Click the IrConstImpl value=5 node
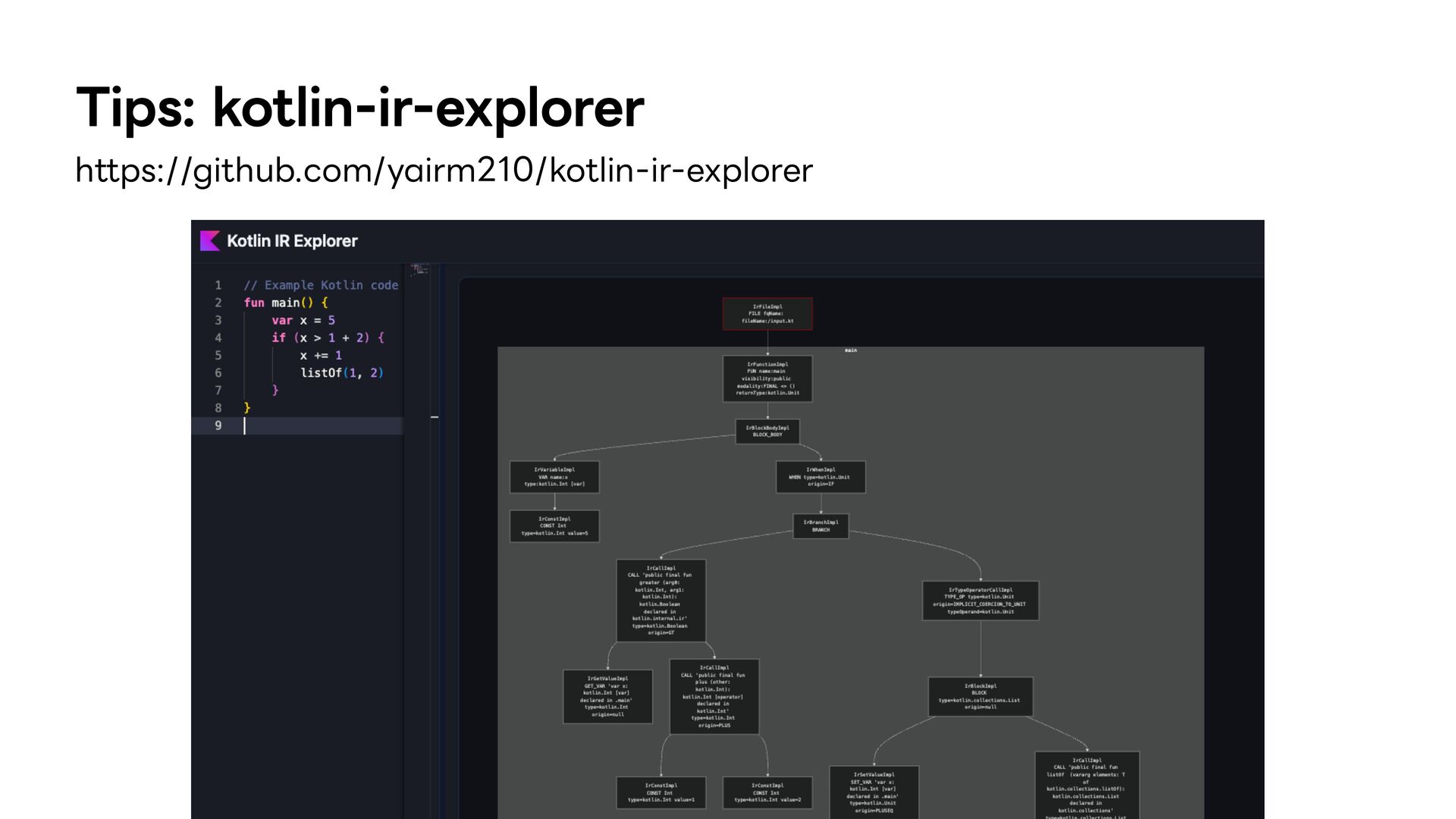The width and height of the screenshot is (1456, 819). tap(554, 526)
